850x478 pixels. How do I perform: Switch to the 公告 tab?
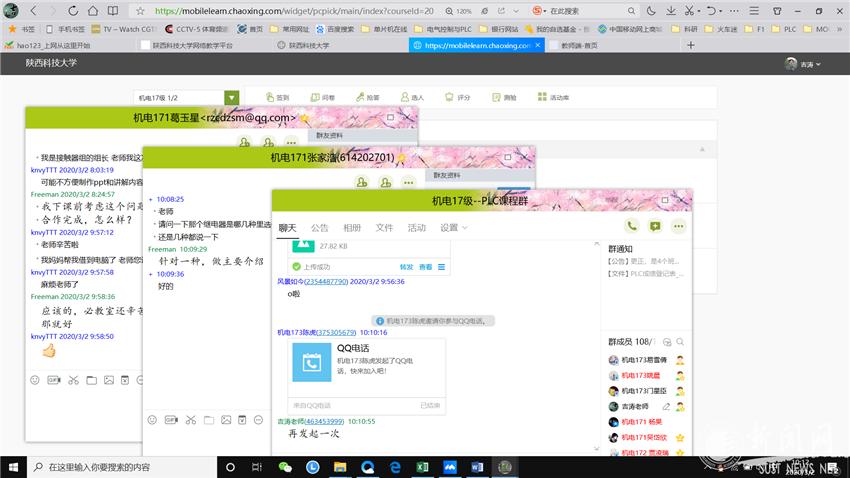pyautogui.click(x=319, y=228)
